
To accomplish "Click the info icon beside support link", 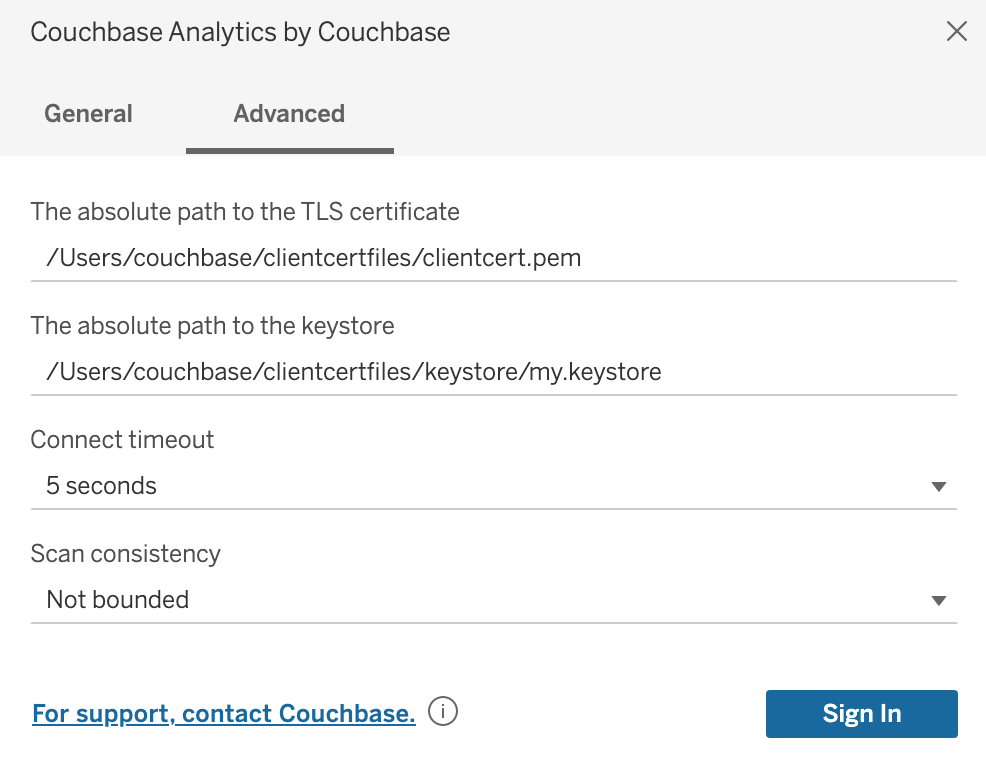I will 443,712.
